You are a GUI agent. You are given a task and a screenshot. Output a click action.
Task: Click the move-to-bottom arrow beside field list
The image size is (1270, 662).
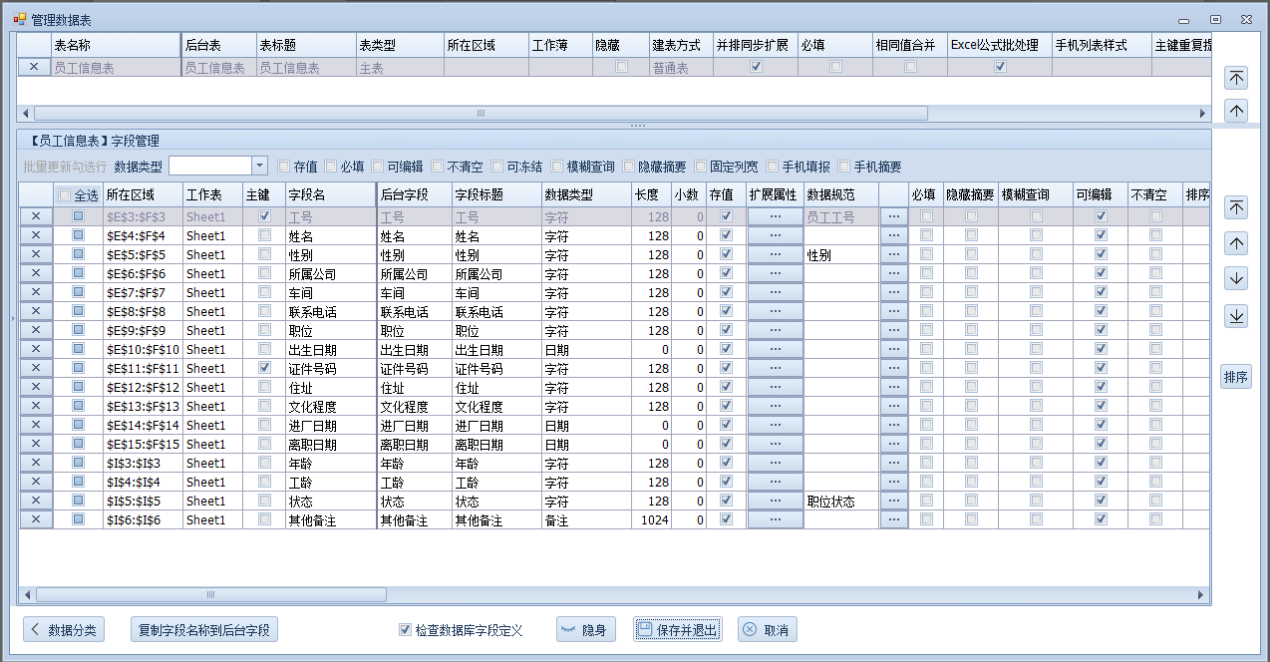(1236, 317)
